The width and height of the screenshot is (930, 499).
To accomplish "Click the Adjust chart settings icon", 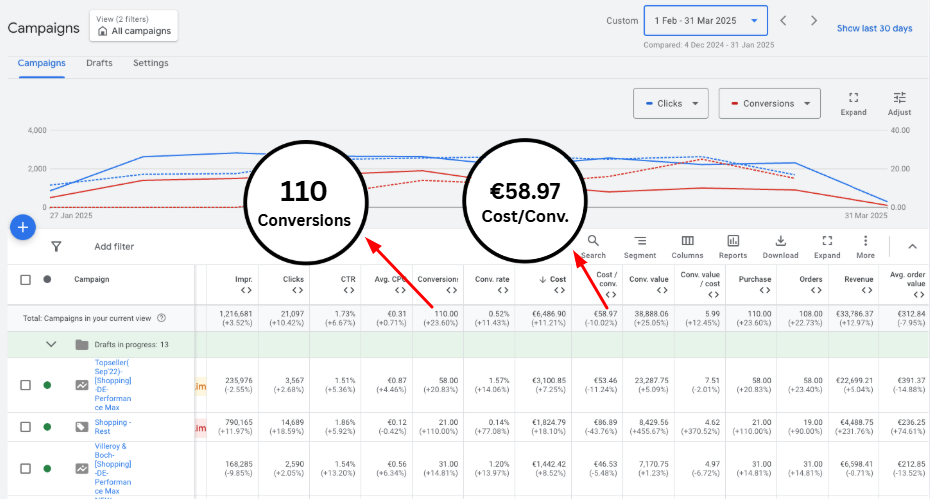I will click(900, 97).
